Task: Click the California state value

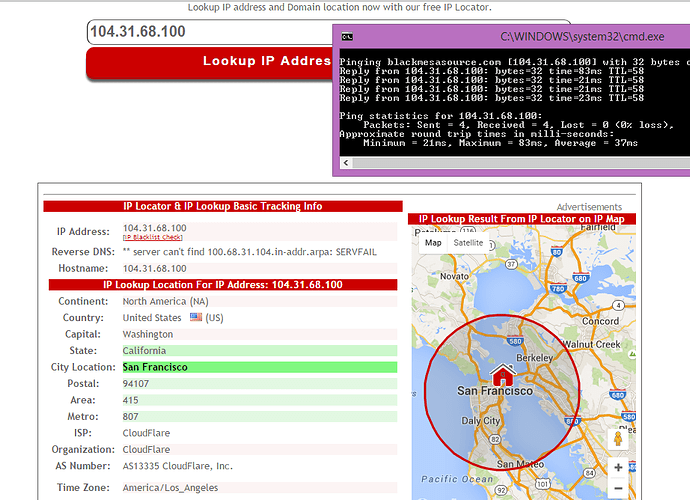Action: click(145, 351)
